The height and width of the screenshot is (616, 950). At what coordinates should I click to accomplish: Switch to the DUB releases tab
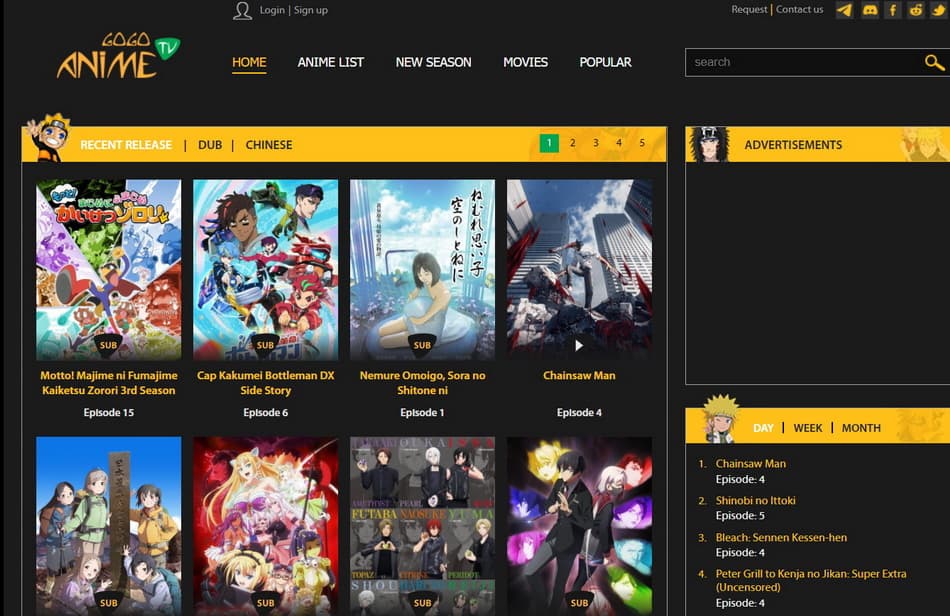coord(210,145)
